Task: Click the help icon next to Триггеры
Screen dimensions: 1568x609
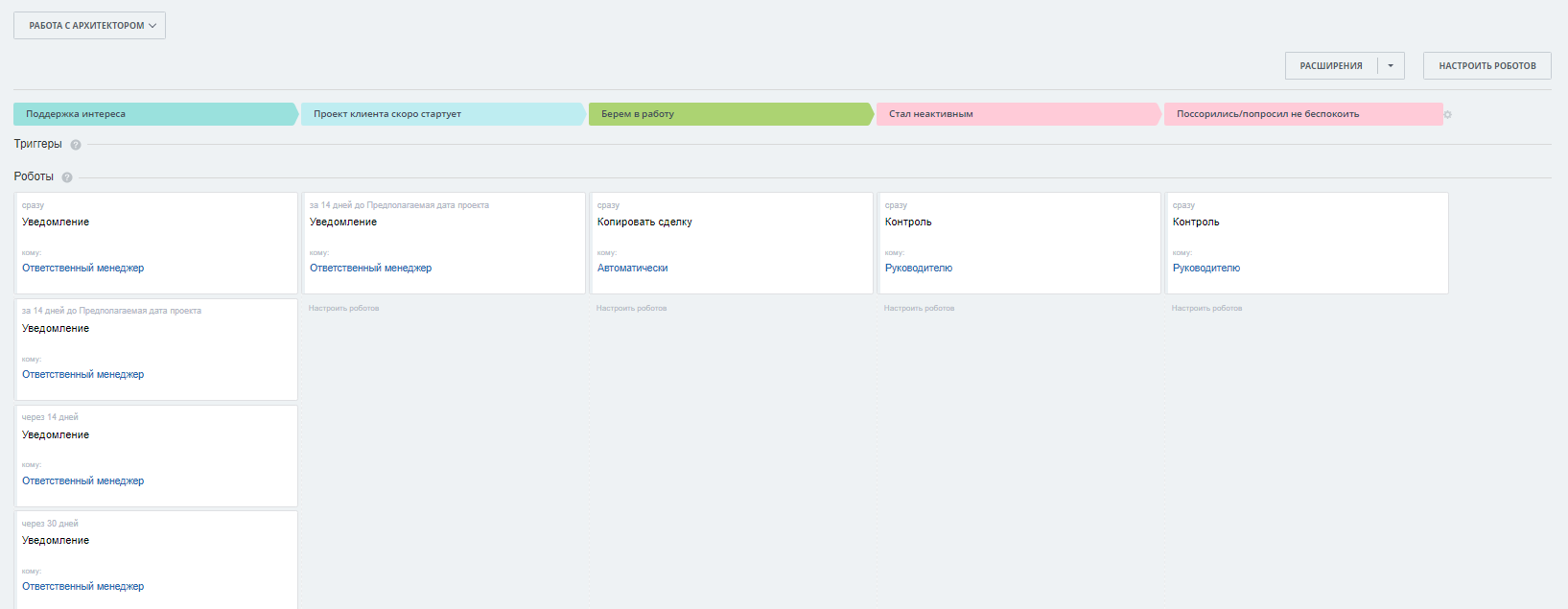Action: pyautogui.click(x=76, y=145)
